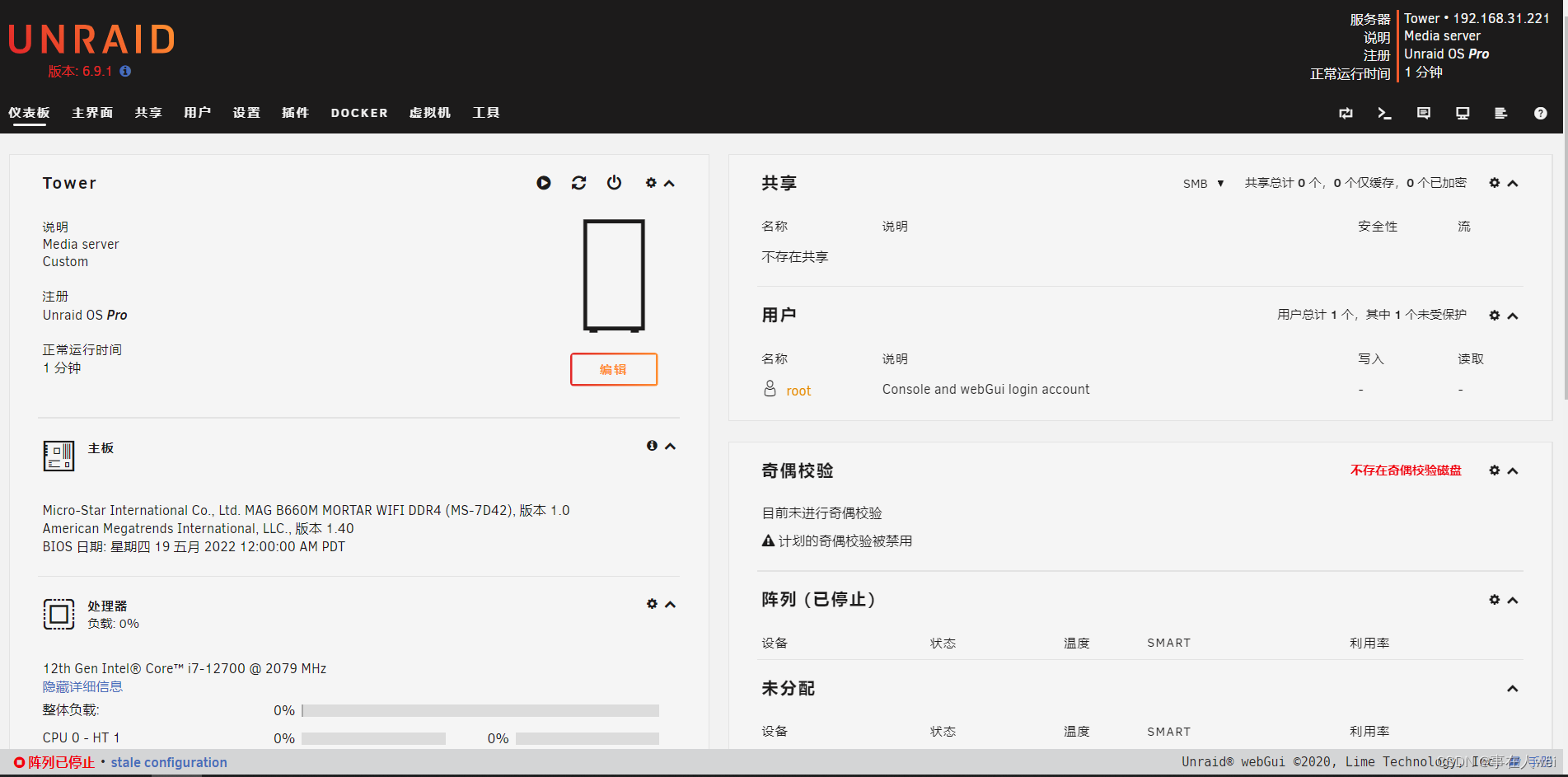Open the 虚拟机 virtual machines tab
1568x777 pixels.
point(429,113)
